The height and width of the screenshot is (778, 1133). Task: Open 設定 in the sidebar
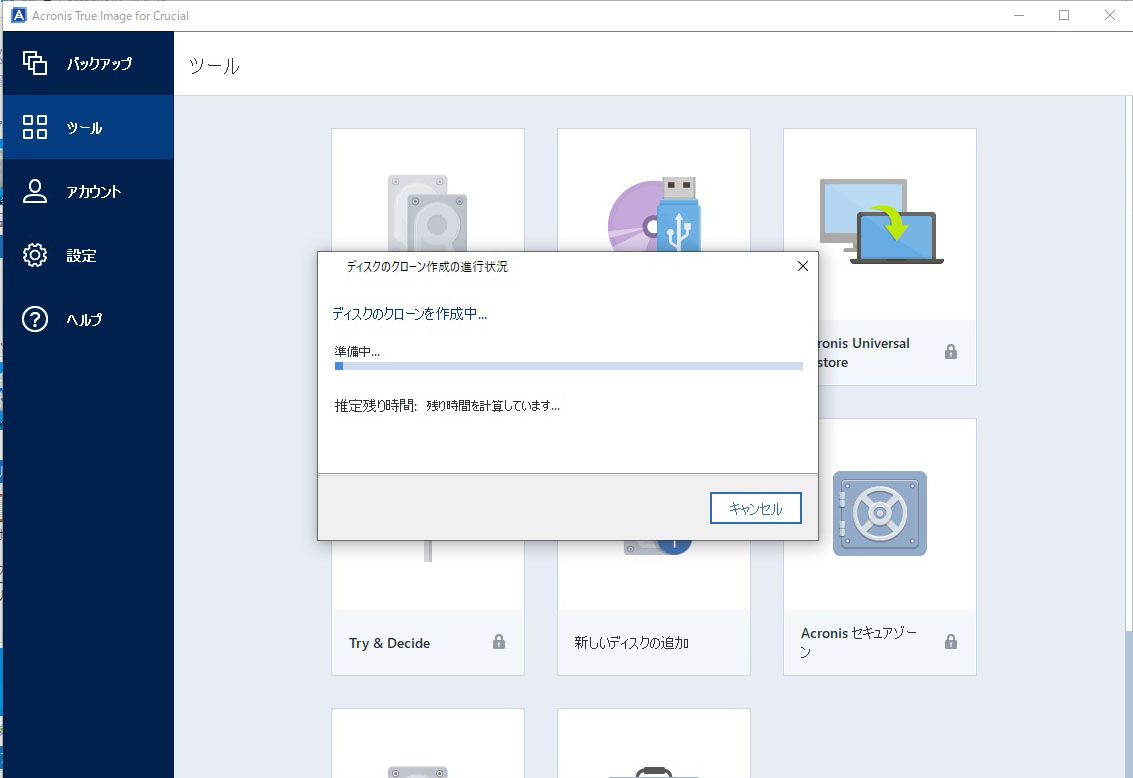(x=88, y=255)
